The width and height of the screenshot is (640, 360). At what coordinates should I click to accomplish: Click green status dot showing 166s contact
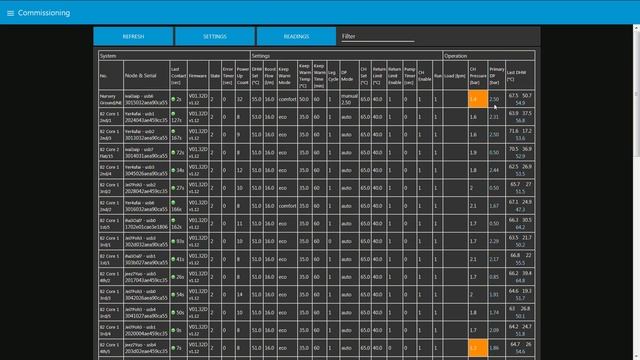coord(173,202)
